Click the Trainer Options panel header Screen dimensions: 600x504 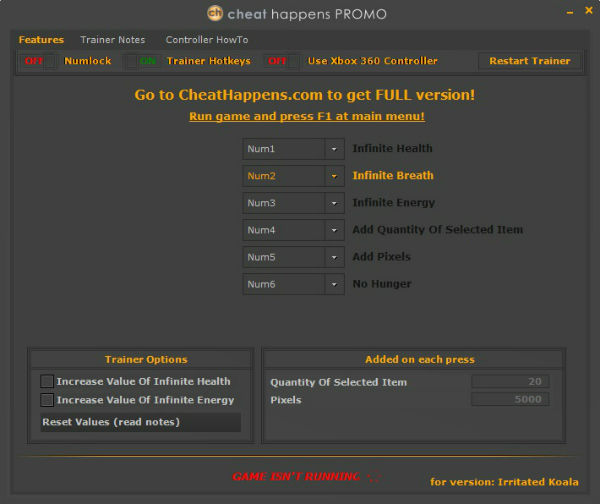pos(146,359)
